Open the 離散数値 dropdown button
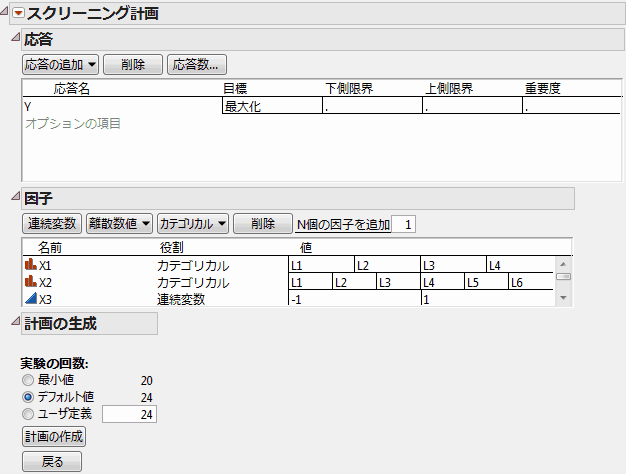626x474 pixels. [x=119, y=224]
